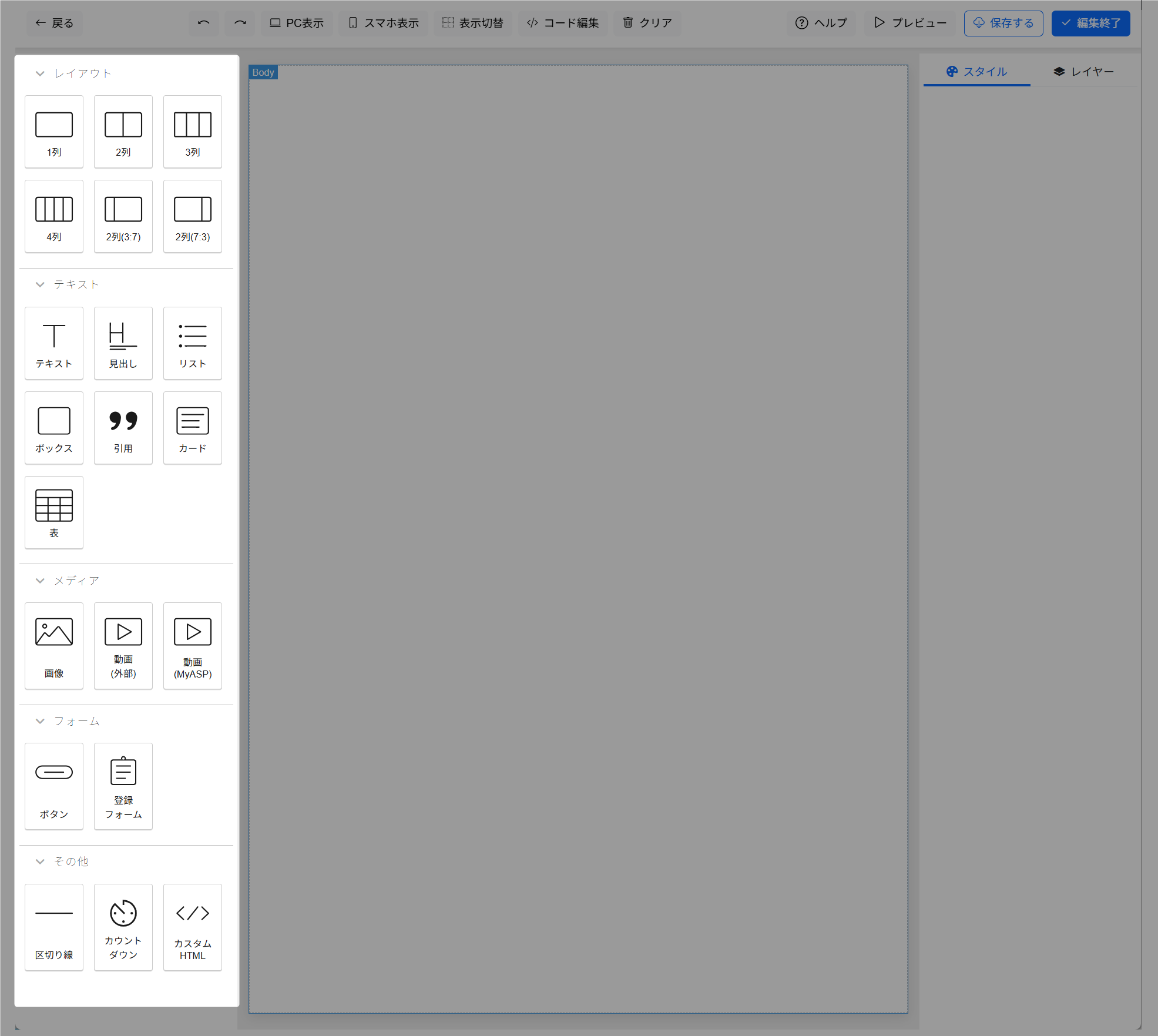Click the undo arrow in toolbar

203,23
